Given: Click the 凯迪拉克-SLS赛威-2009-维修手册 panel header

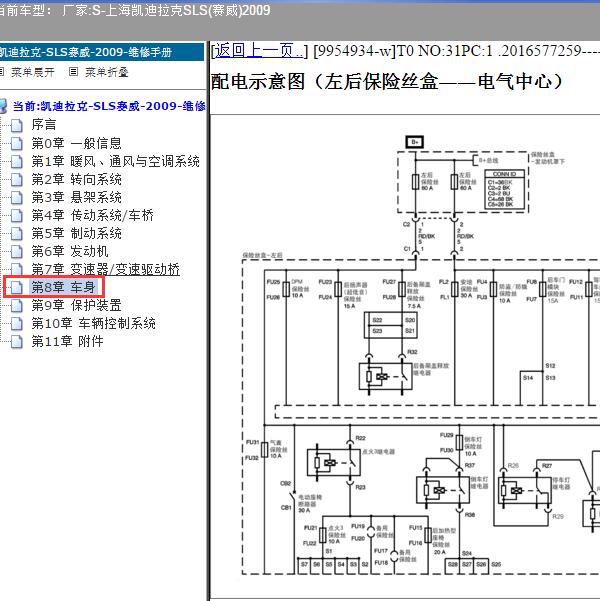Looking at the screenshot, I should pyautogui.click(x=102, y=52).
